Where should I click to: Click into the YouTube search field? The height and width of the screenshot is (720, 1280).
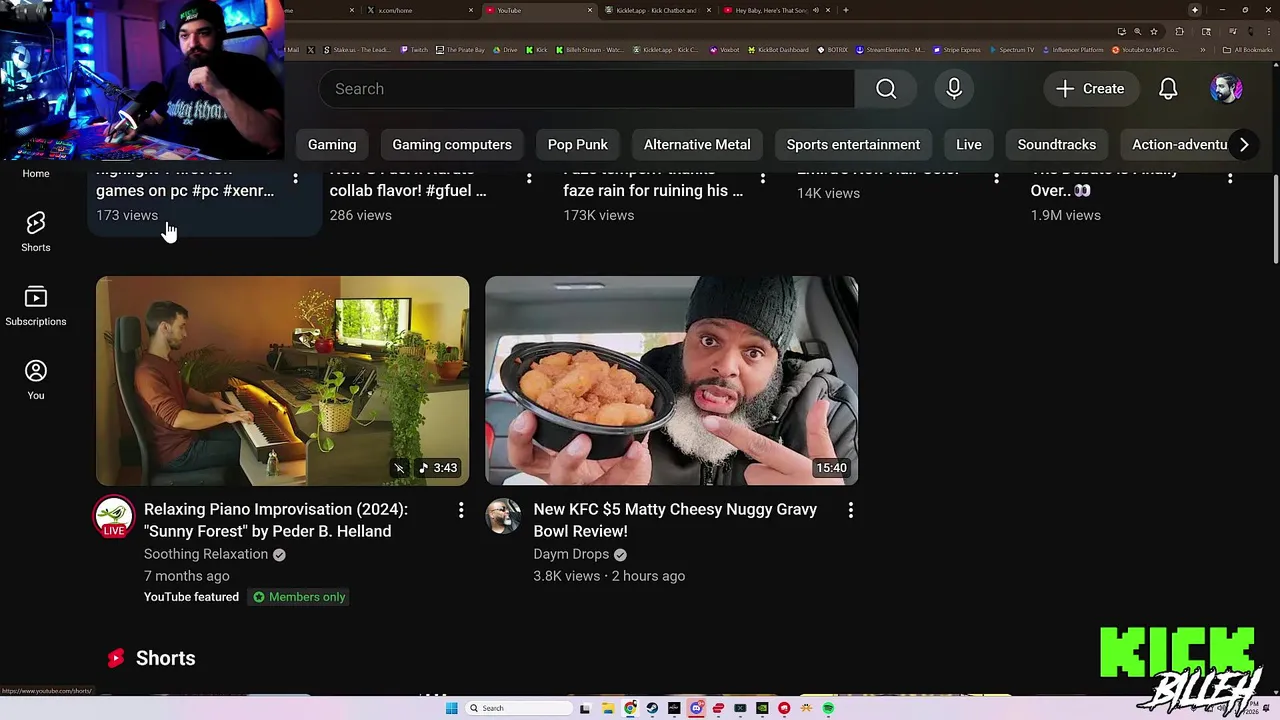pyautogui.click(x=587, y=89)
